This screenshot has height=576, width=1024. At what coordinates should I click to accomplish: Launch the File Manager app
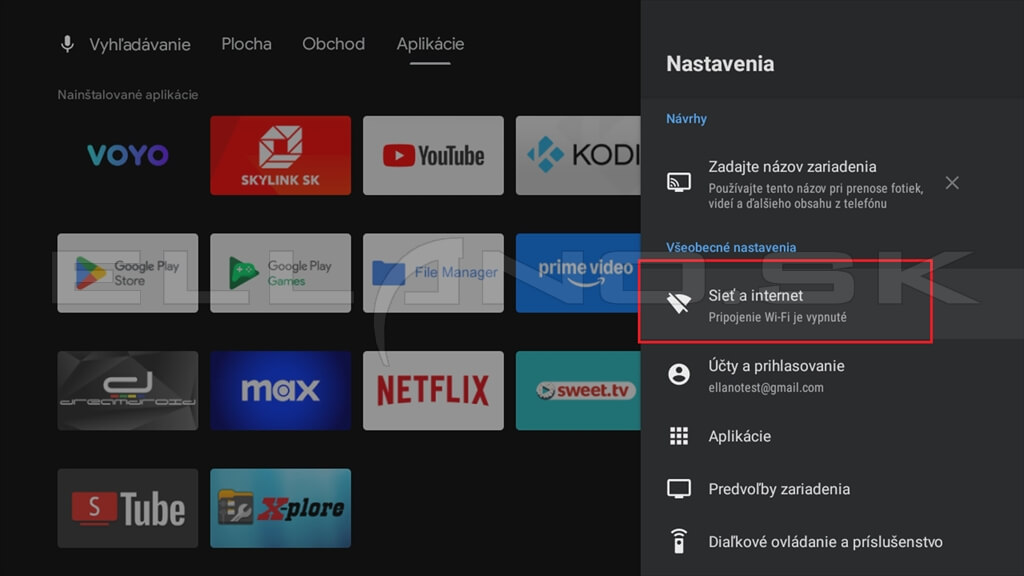(433, 273)
